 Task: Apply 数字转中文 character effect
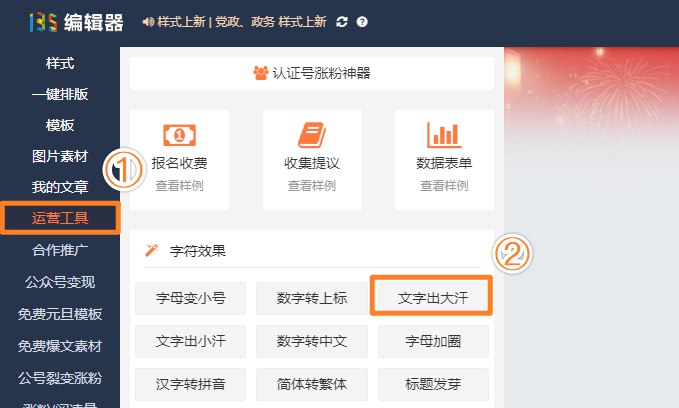click(x=312, y=341)
